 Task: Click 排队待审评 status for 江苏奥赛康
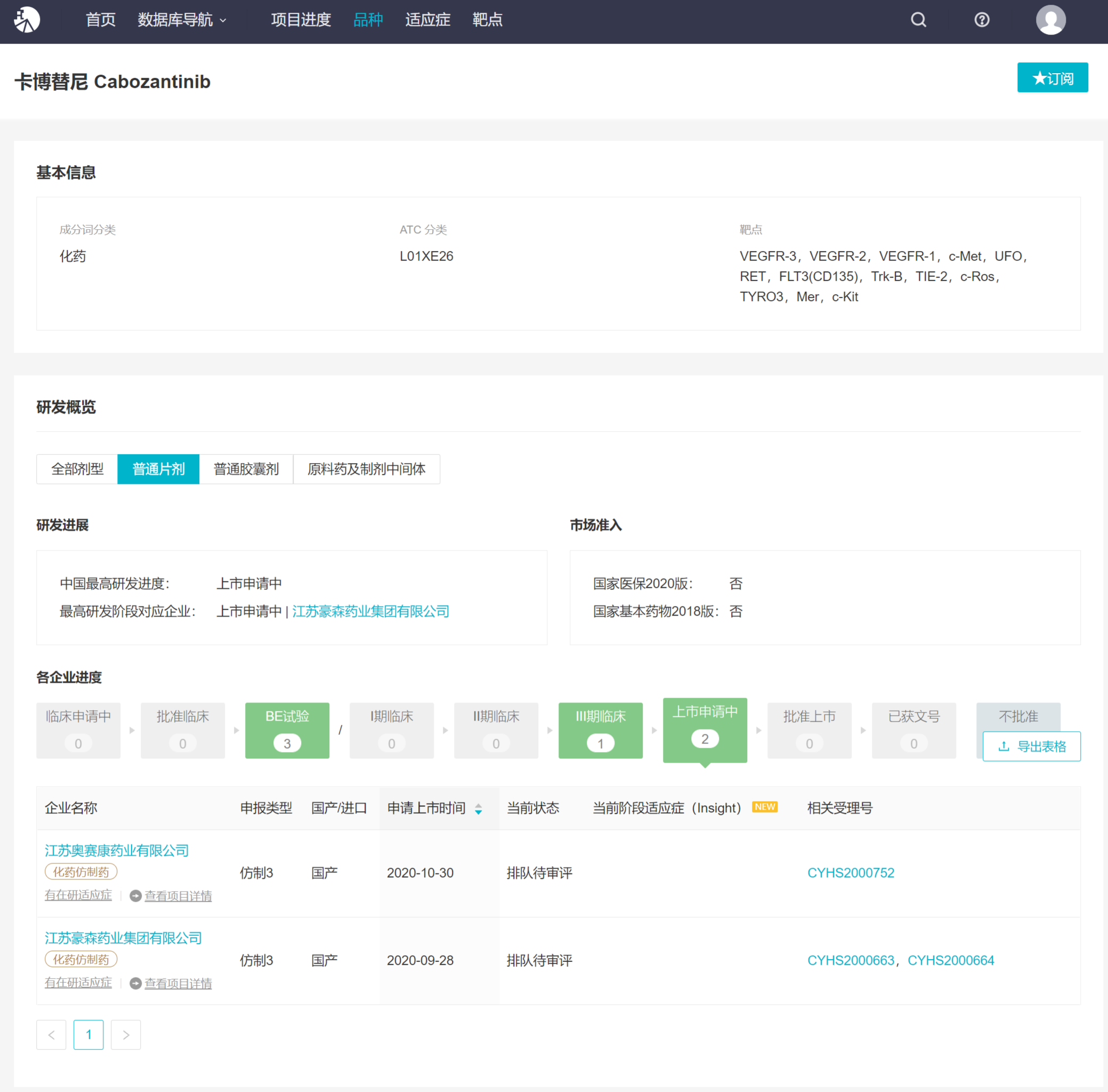(x=539, y=873)
